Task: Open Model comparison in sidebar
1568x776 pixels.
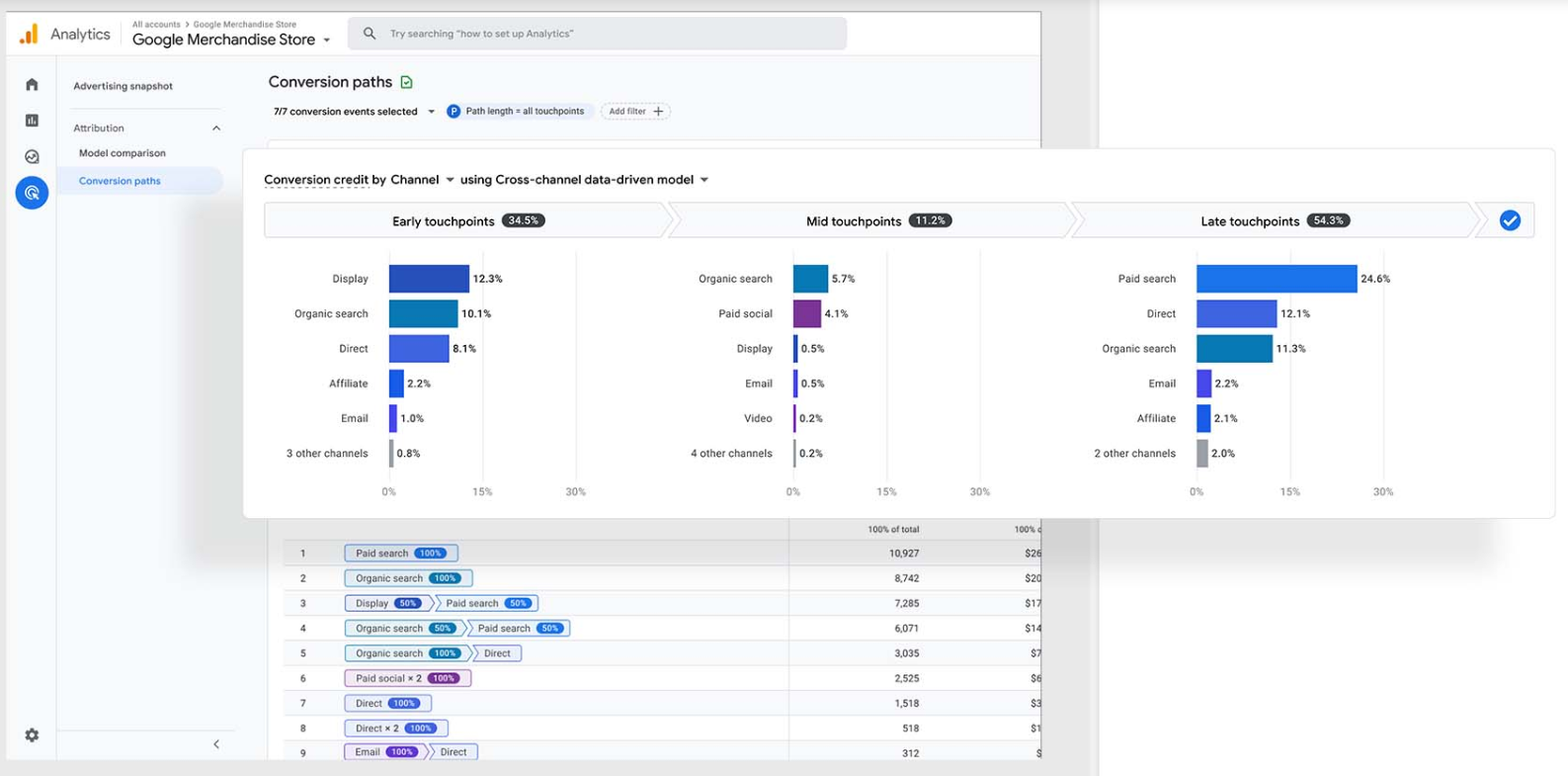Action: 123,153
